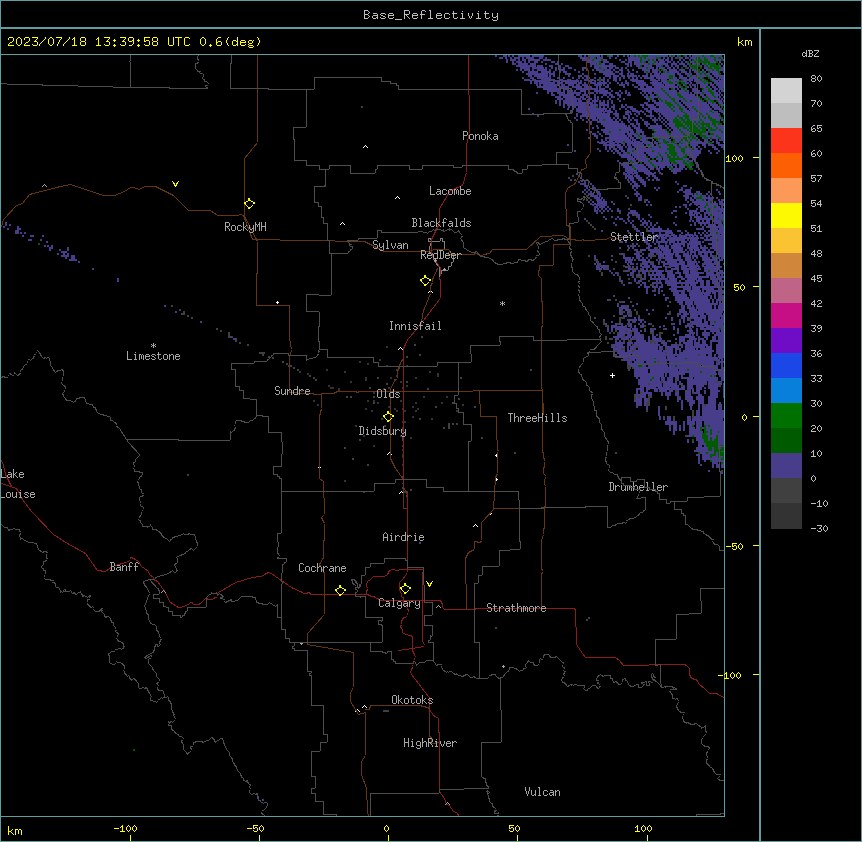The height and width of the screenshot is (842, 862).
Task: Select the 80 dBZ color swatch
Action: coord(786,91)
